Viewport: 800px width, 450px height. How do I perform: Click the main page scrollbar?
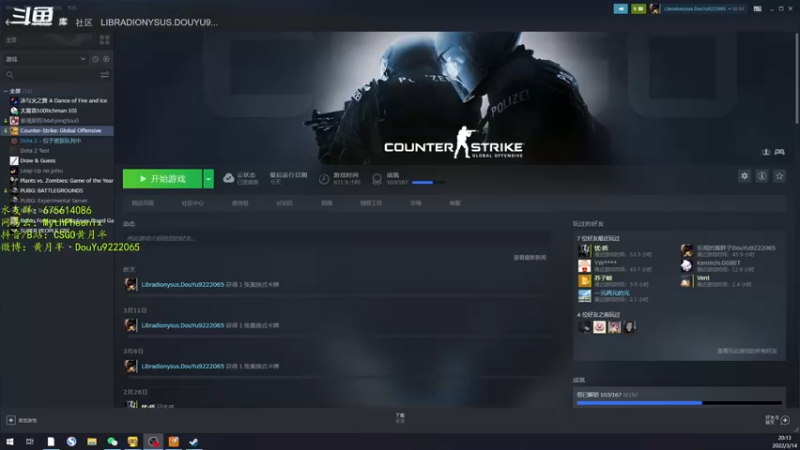coord(796,77)
